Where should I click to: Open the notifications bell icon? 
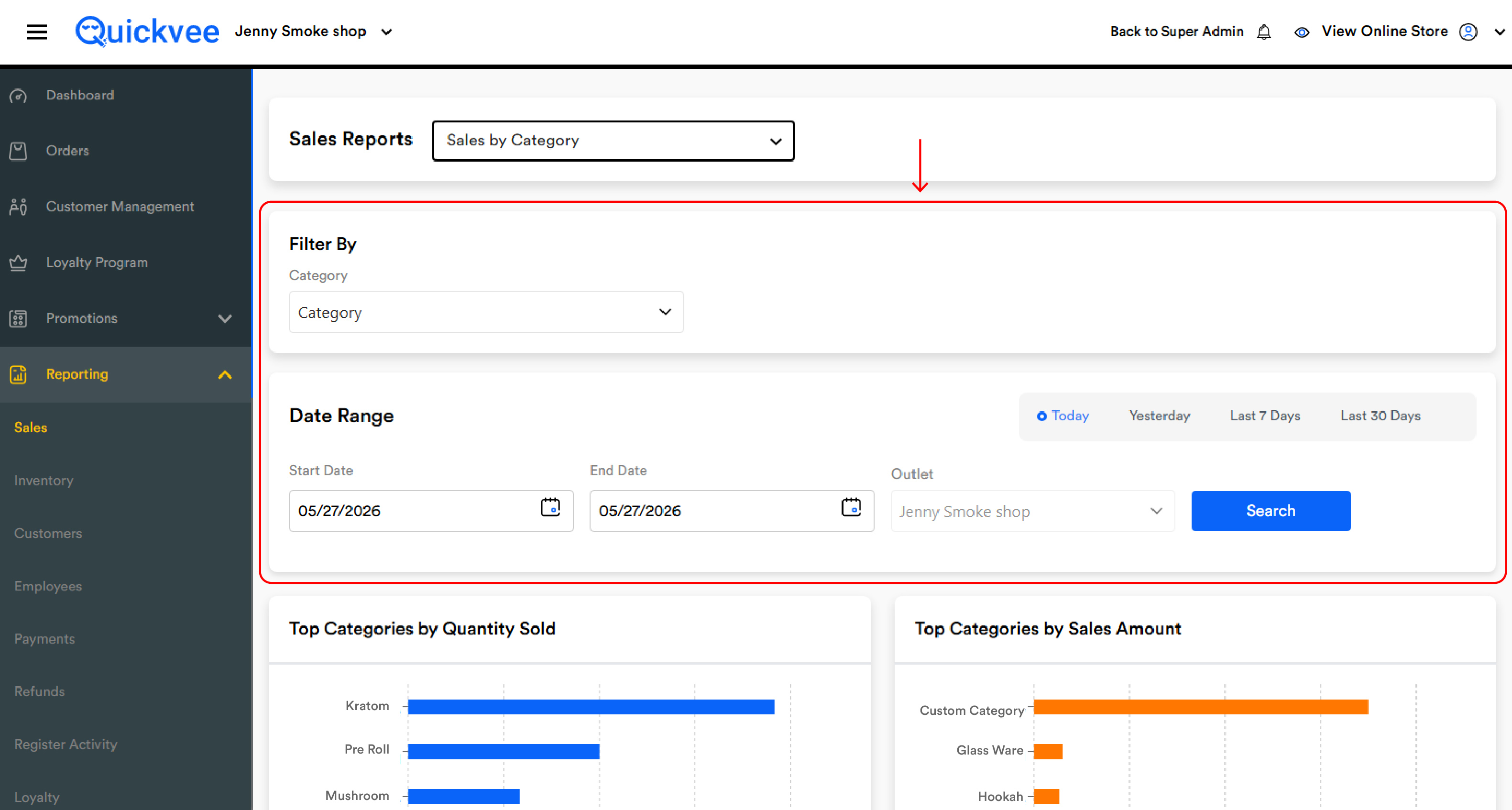(x=1264, y=32)
